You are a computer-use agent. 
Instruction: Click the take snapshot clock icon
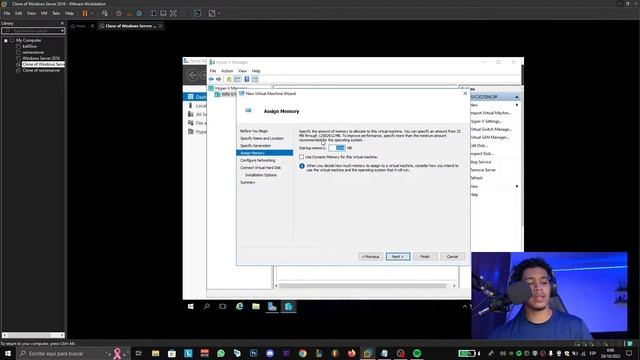(x=119, y=13)
